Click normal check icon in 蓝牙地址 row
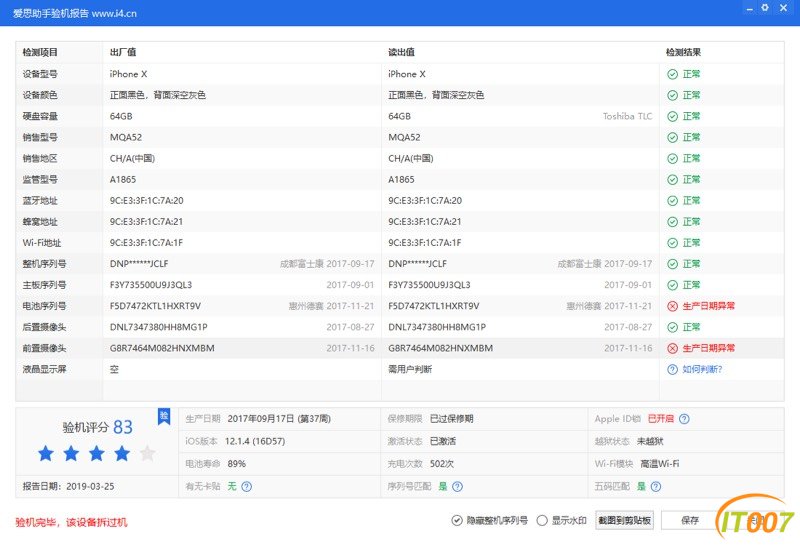This screenshot has height=545, width=800. [x=672, y=201]
